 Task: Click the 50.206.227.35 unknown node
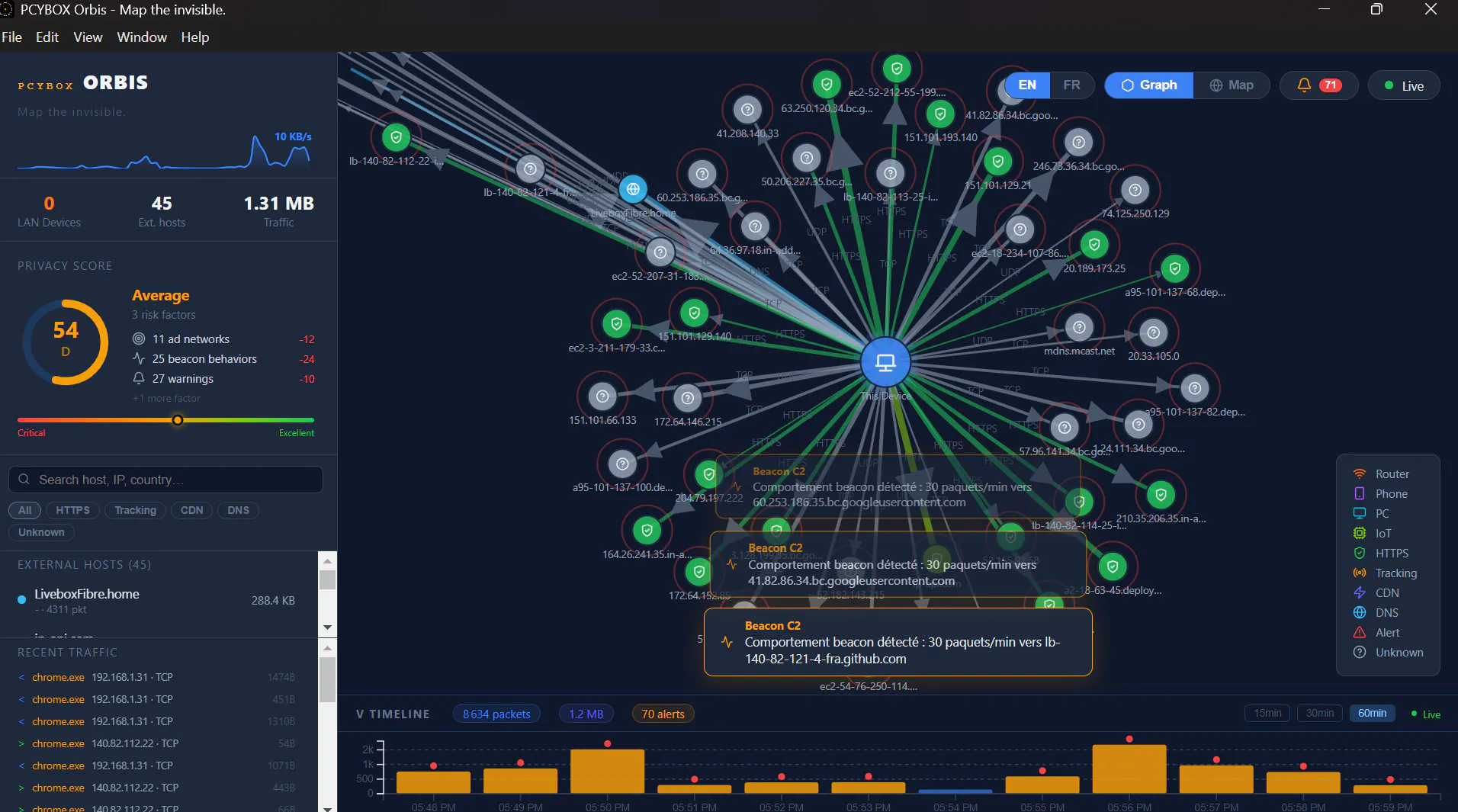pos(806,158)
